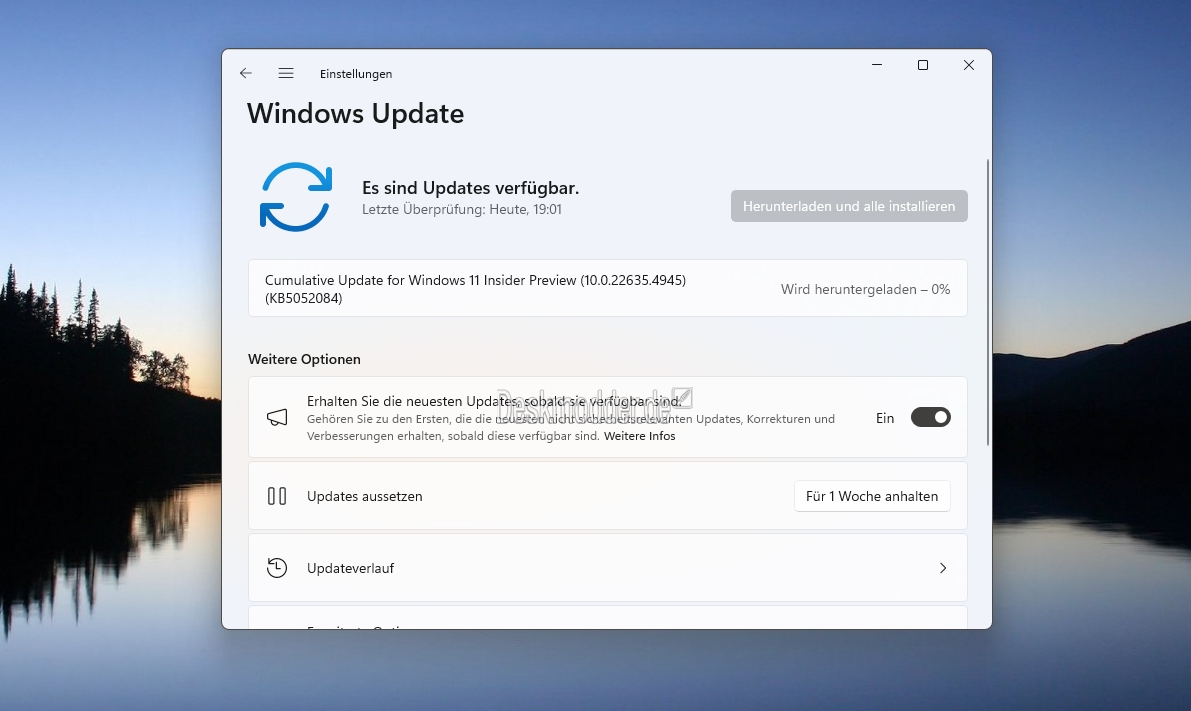
Task: Click the Weitere Optionen section heading
Action: tap(305, 359)
